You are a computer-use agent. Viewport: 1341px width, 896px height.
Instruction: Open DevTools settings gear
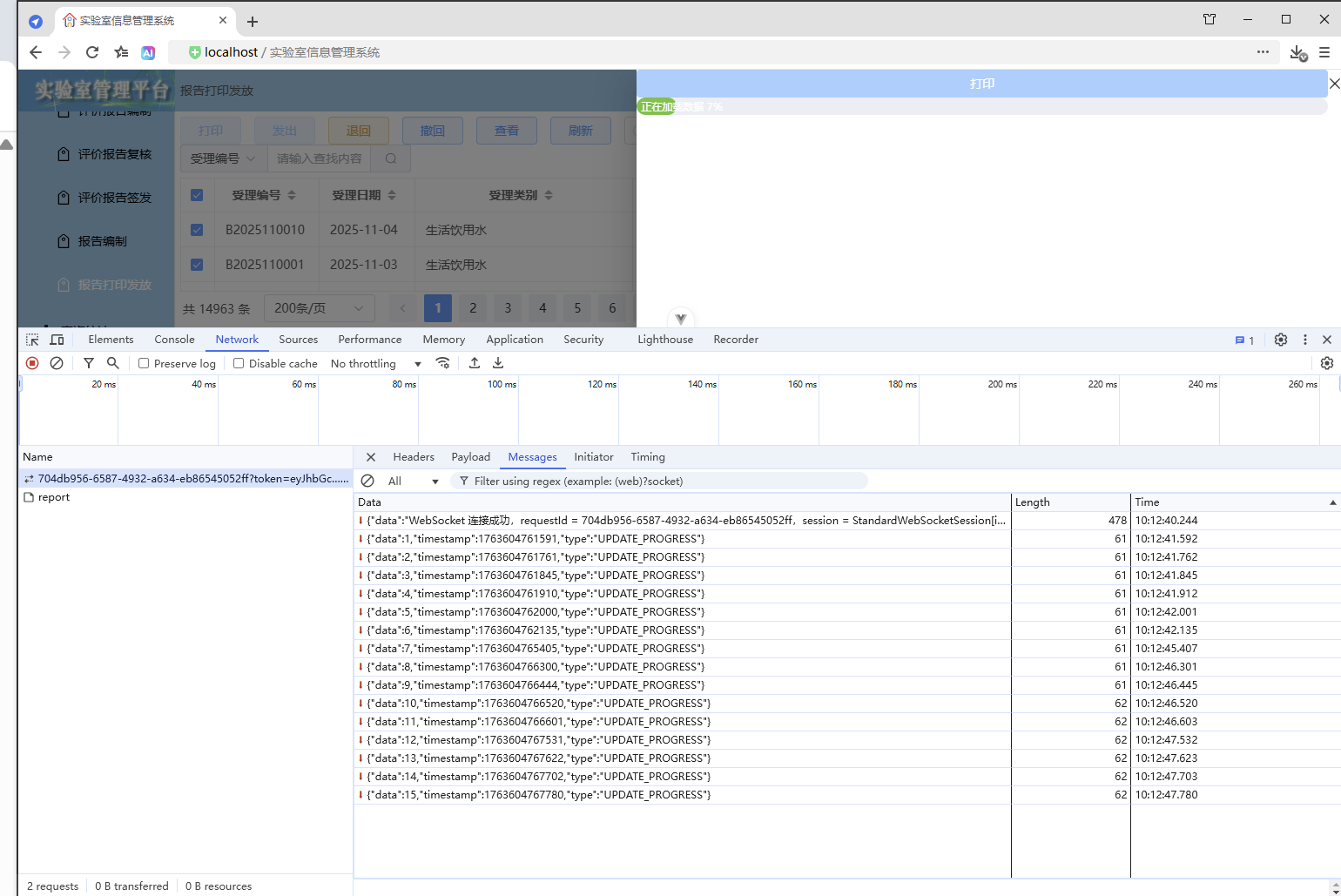click(x=1281, y=340)
